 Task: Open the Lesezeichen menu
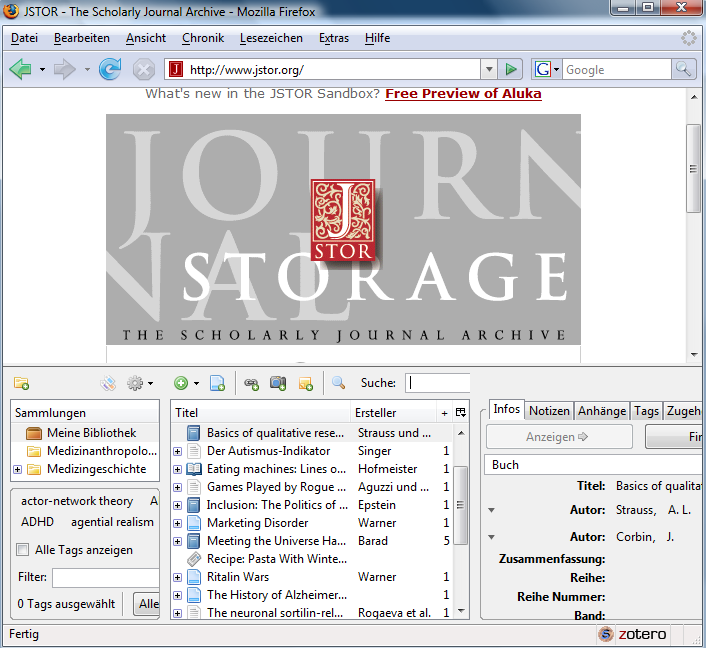[x=271, y=38]
